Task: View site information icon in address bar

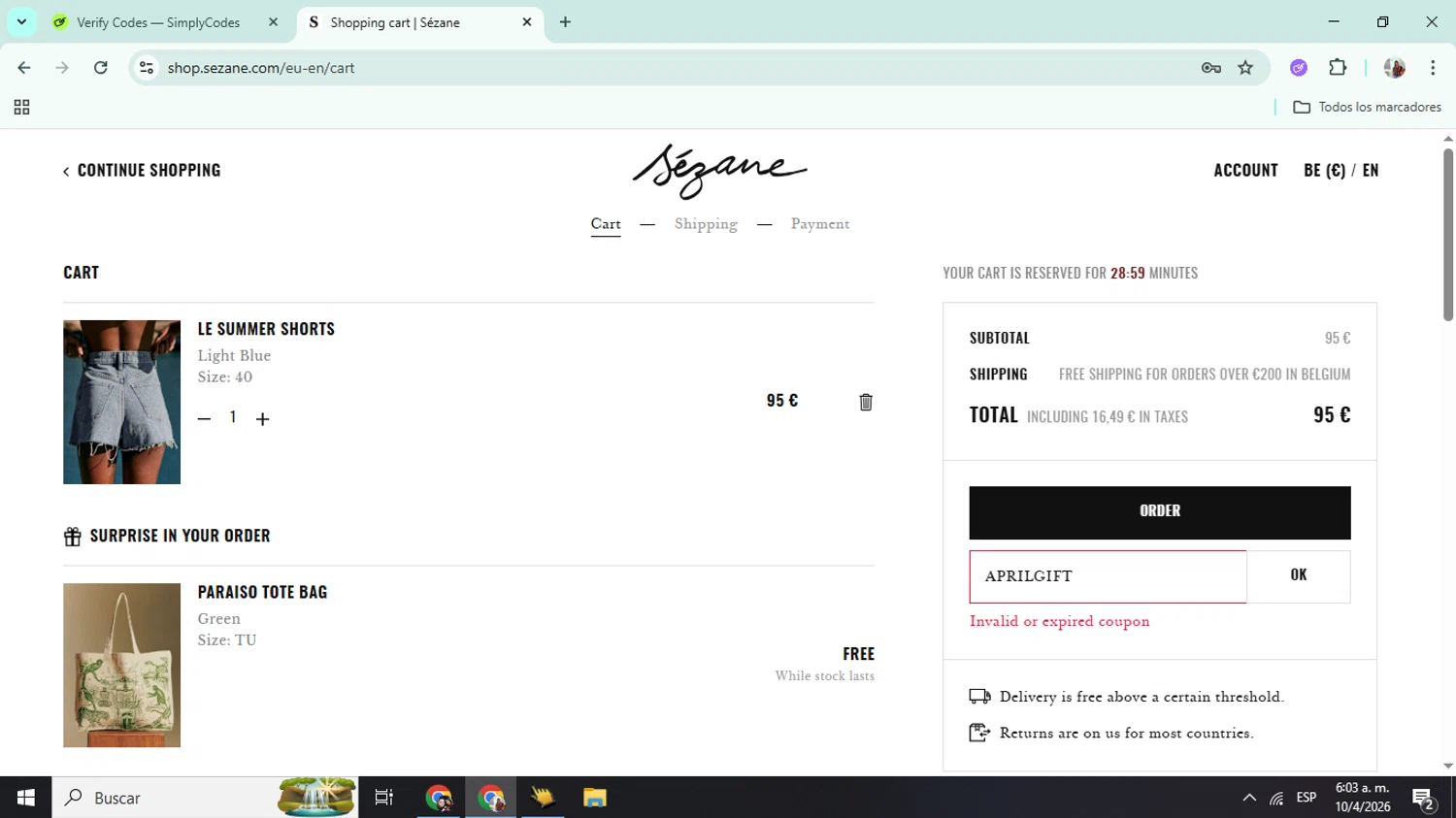Action: click(x=147, y=68)
